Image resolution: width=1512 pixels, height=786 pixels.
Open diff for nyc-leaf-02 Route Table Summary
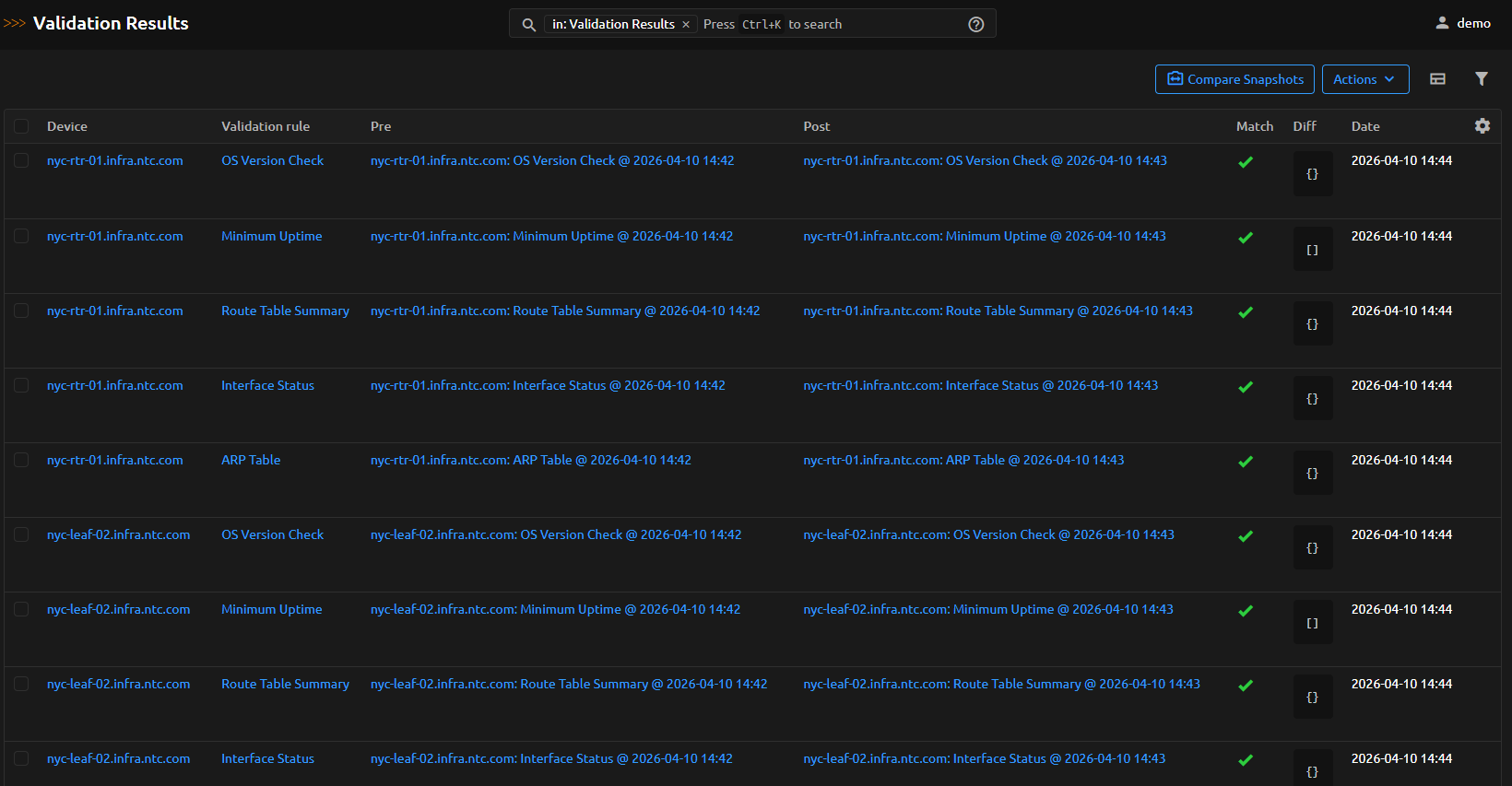click(x=1312, y=698)
